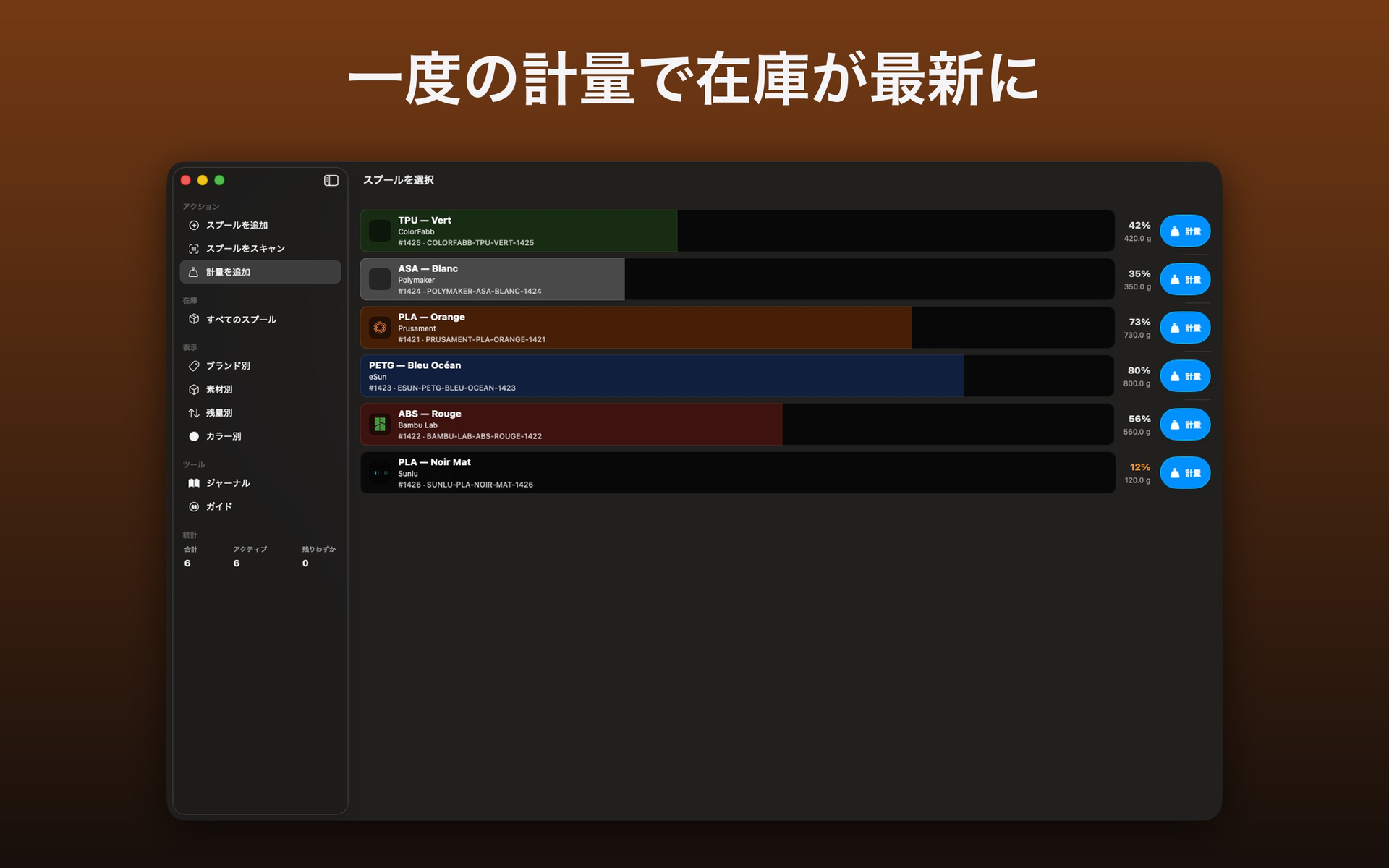
Task: Open スプールをスキャン in the sidebar
Action: 260,249
